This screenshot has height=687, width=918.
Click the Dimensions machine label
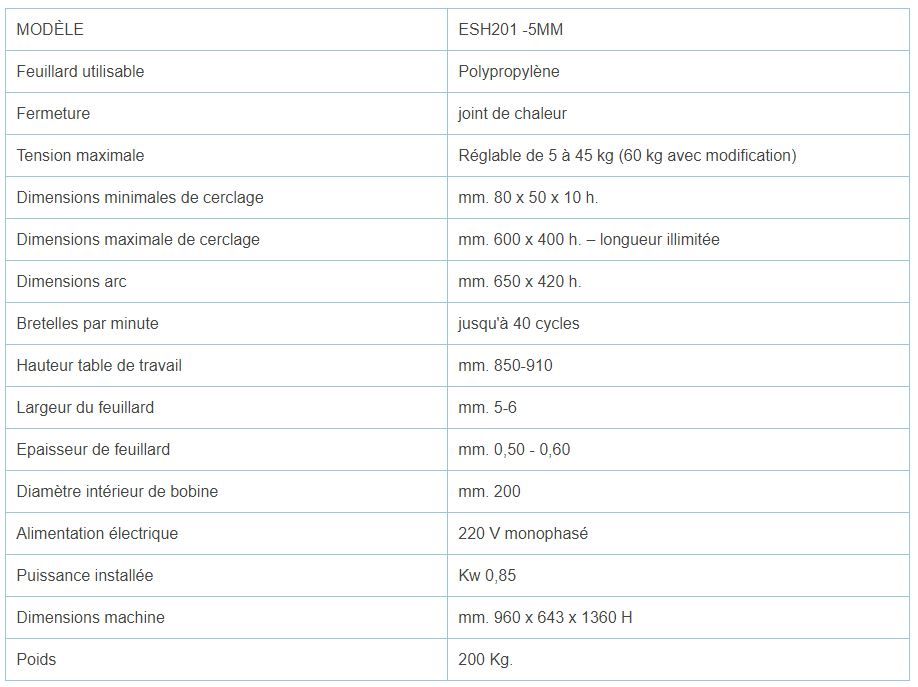(x=90, y=618)
